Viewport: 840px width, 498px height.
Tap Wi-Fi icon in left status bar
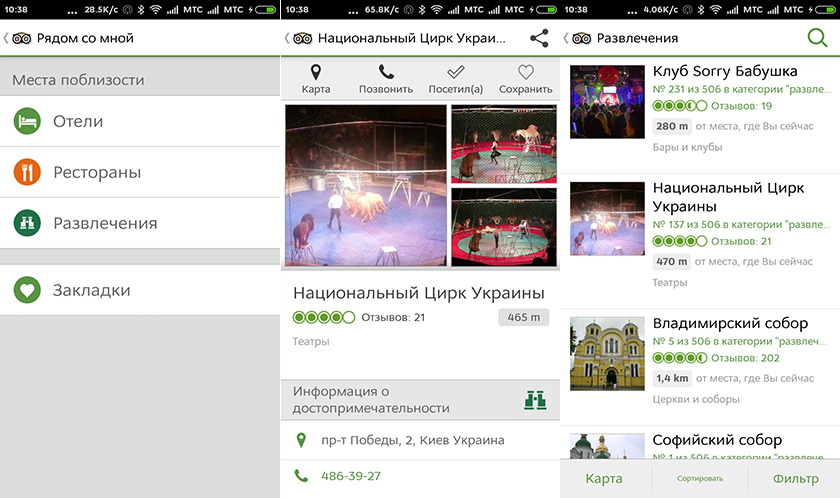pos(155,10)
